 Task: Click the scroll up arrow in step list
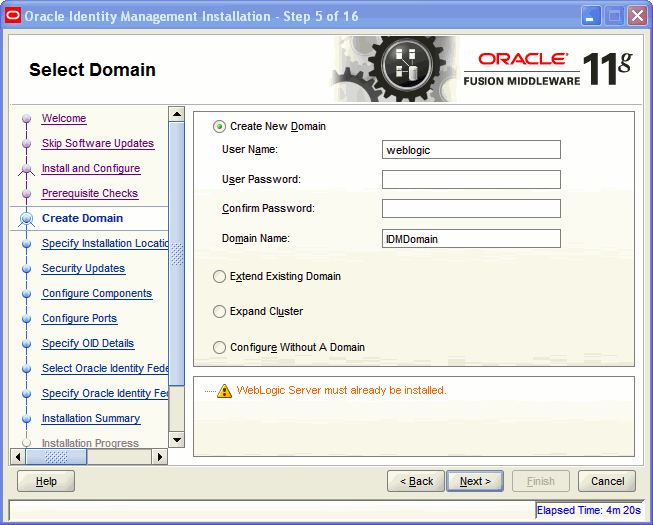(177, 114)
